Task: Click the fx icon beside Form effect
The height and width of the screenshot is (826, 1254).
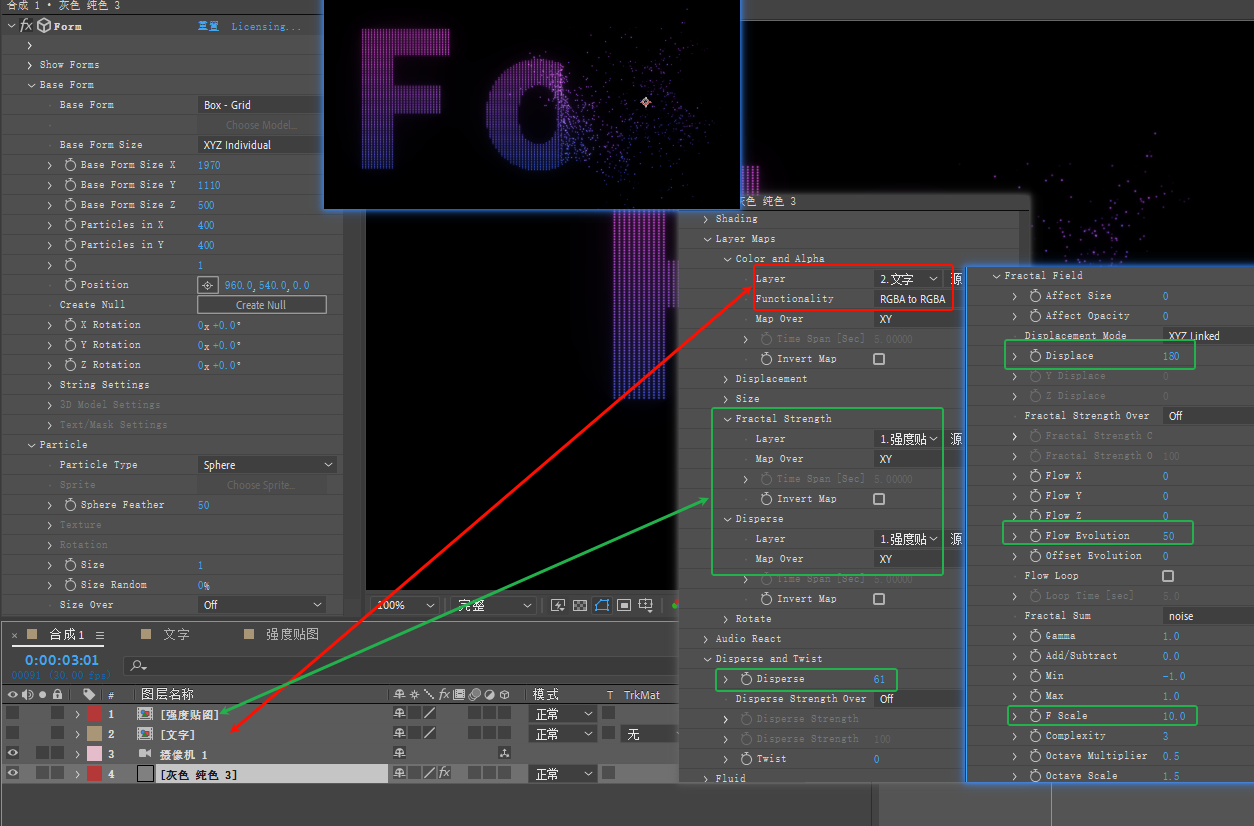Action: [x=26, y=26]
